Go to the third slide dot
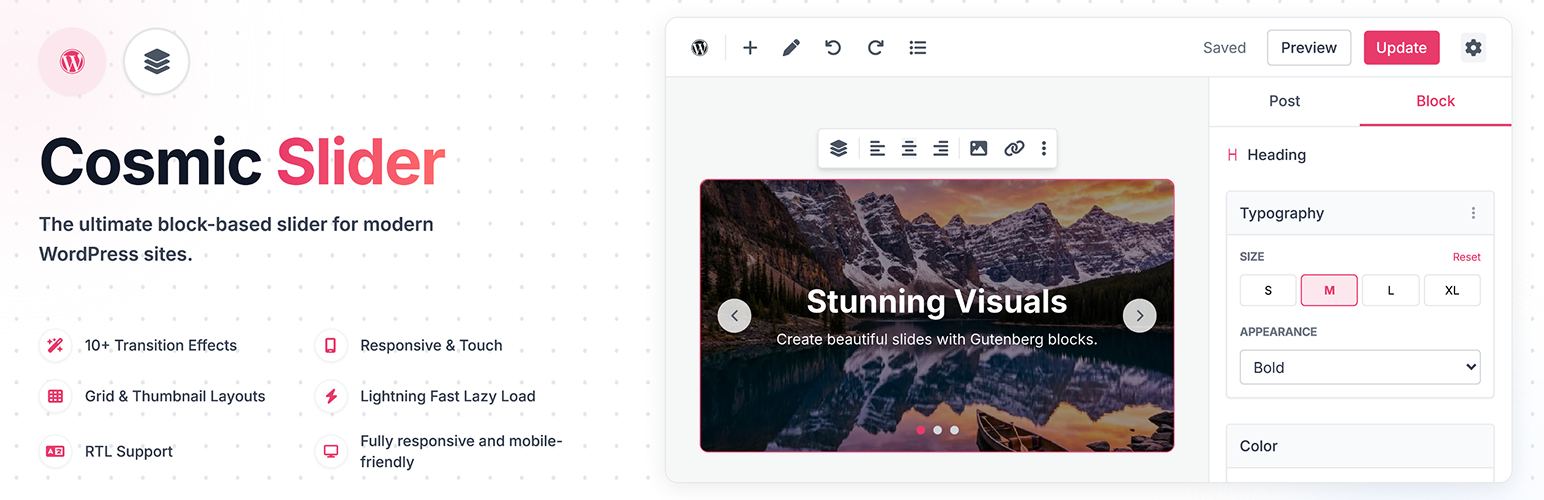 click(954, 430)
